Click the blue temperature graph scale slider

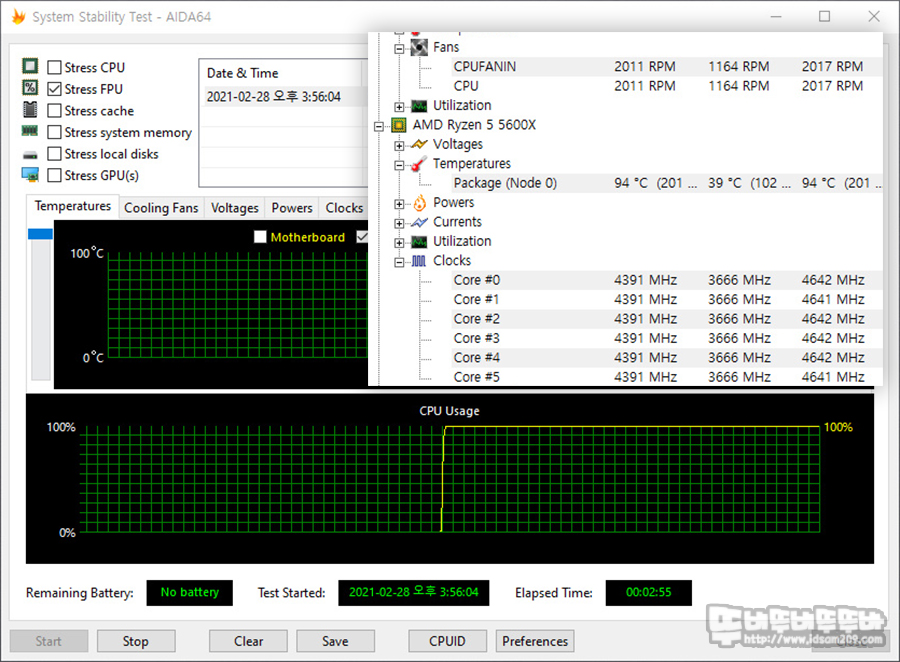tap(40, 234)
